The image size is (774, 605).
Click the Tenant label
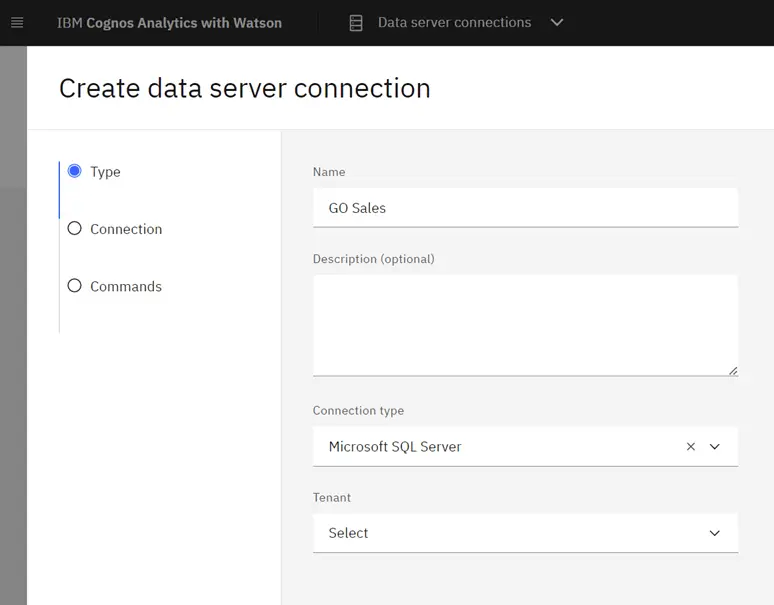332,497
